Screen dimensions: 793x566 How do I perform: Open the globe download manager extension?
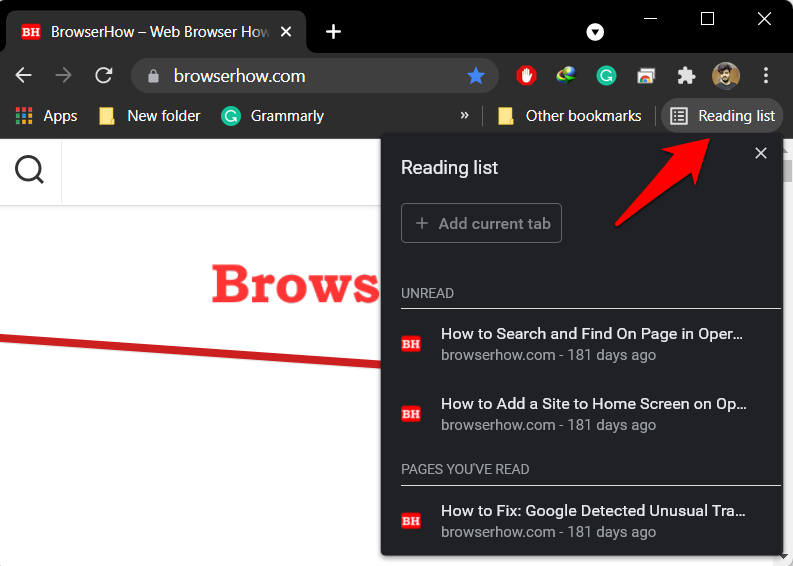566,76
